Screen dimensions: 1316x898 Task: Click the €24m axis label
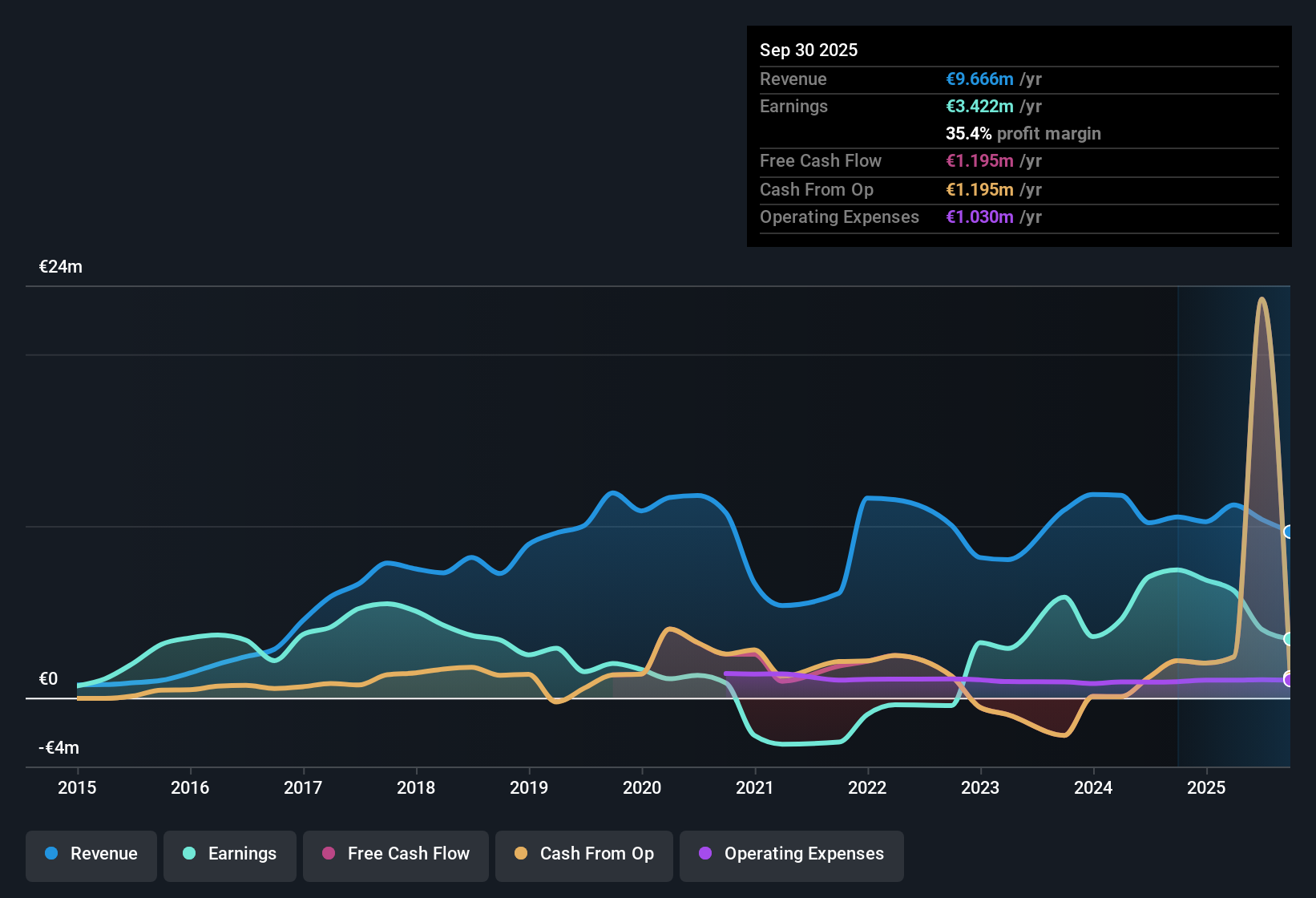click(61, 266)
